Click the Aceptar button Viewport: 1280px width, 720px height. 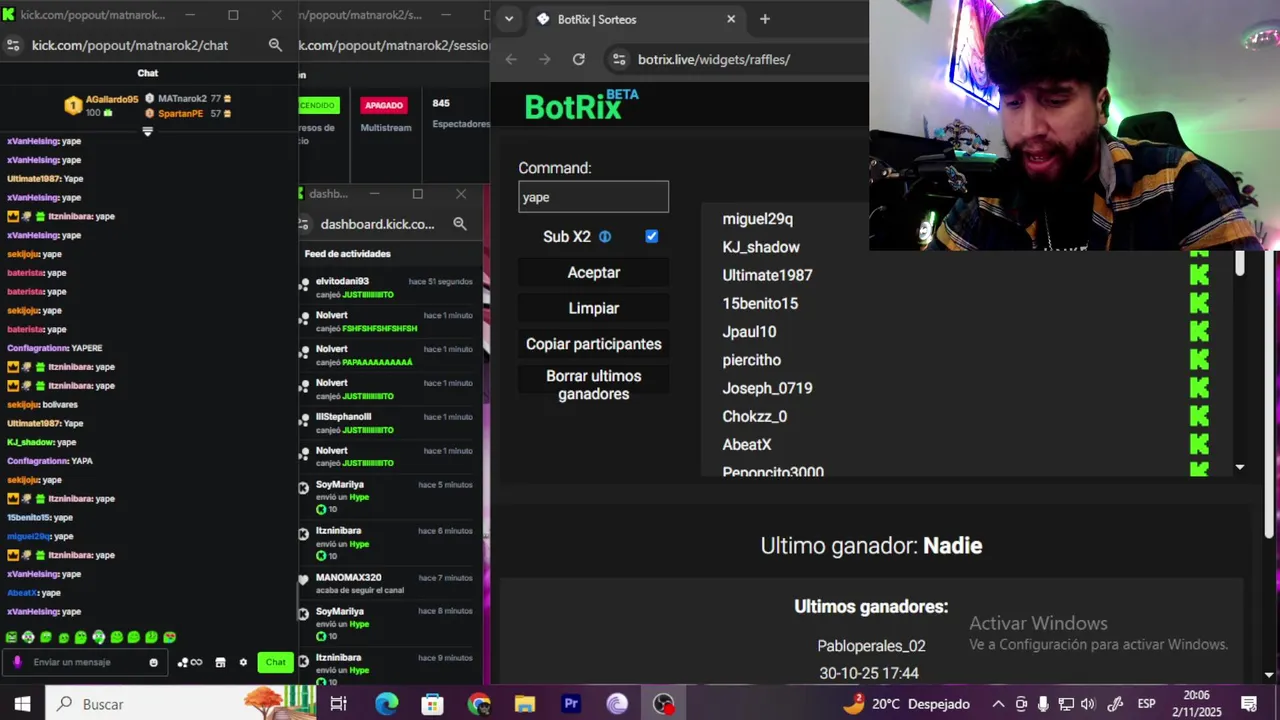click(594, 273)
